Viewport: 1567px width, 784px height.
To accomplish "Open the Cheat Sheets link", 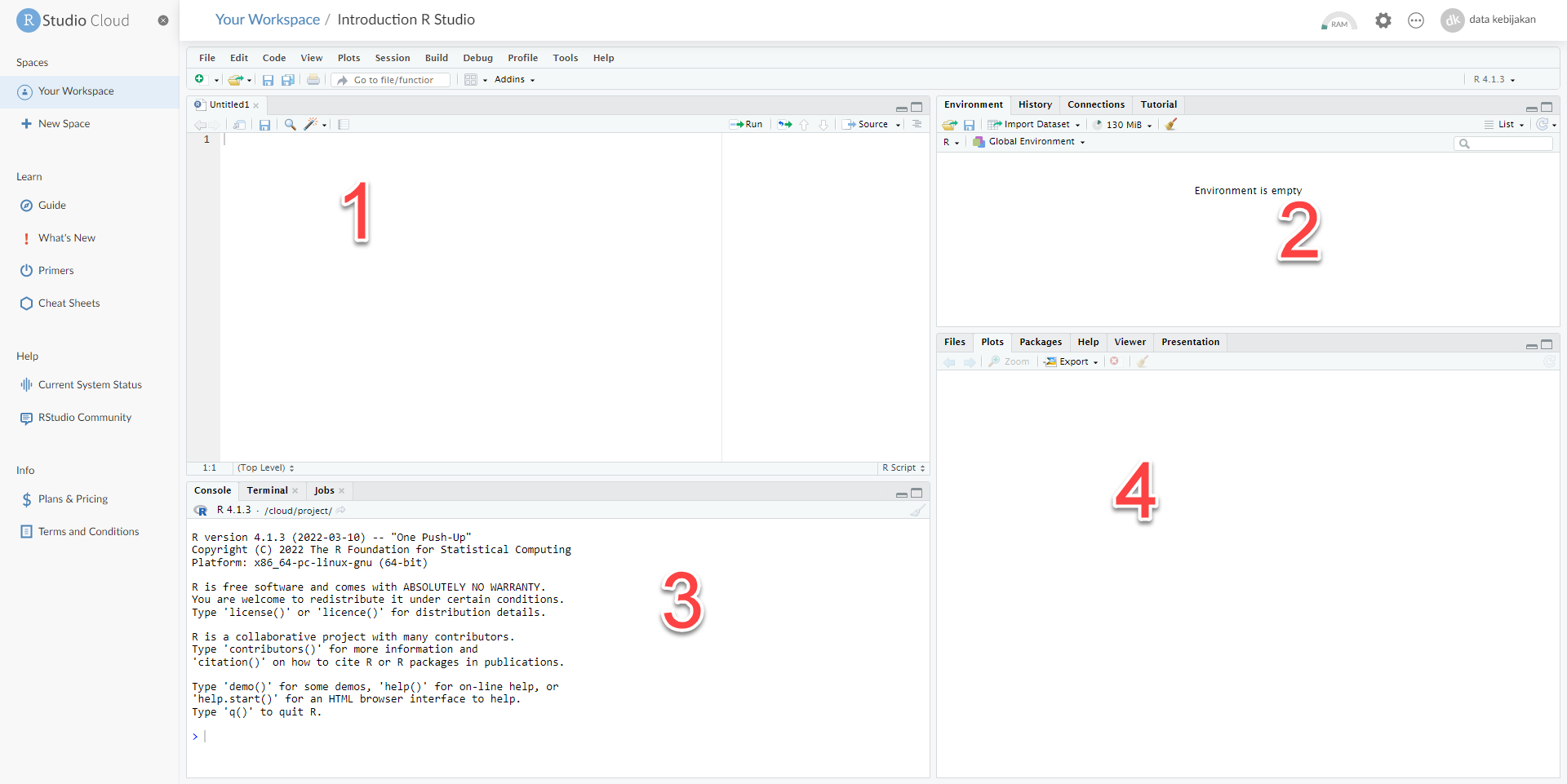I will [69, 303].
